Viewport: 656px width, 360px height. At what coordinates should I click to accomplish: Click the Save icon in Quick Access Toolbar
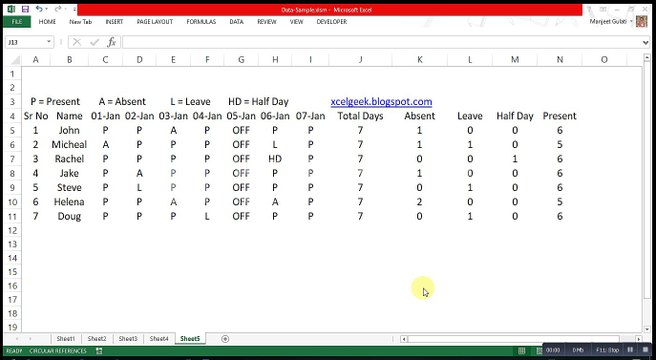coord(25,9)
